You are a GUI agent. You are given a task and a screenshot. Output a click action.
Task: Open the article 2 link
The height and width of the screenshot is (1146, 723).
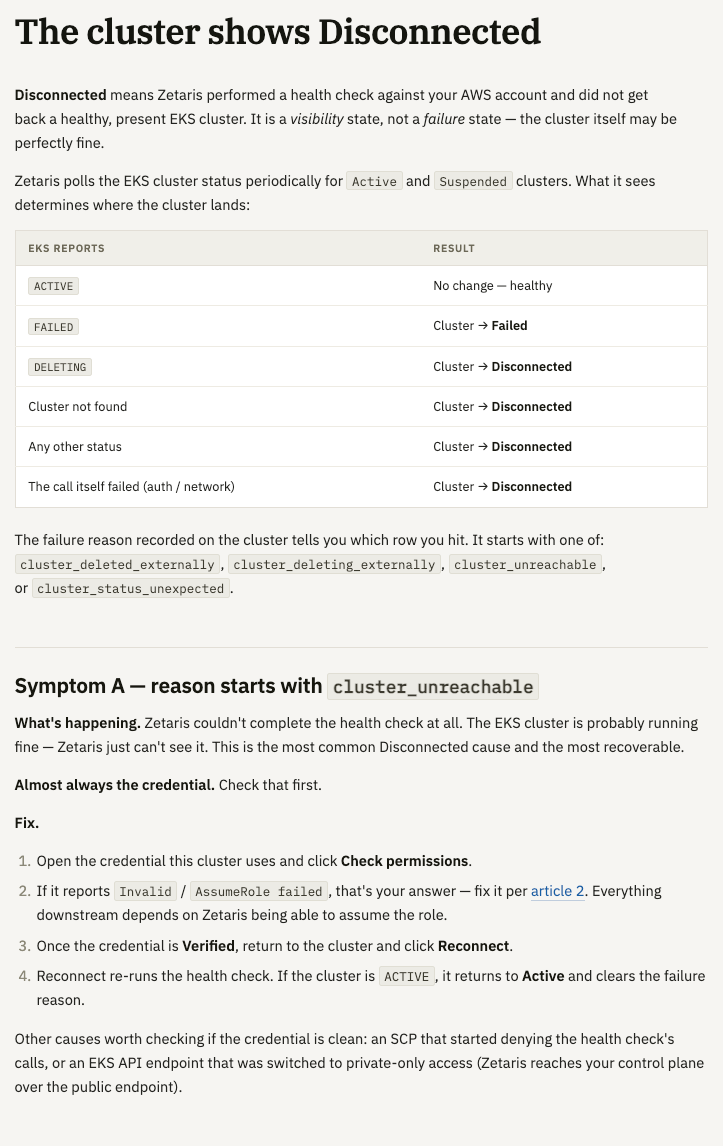(x=557, y=891)
